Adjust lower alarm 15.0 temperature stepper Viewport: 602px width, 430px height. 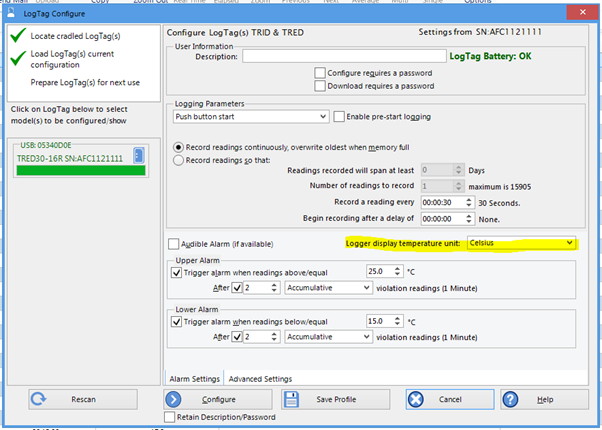point(397,321)
